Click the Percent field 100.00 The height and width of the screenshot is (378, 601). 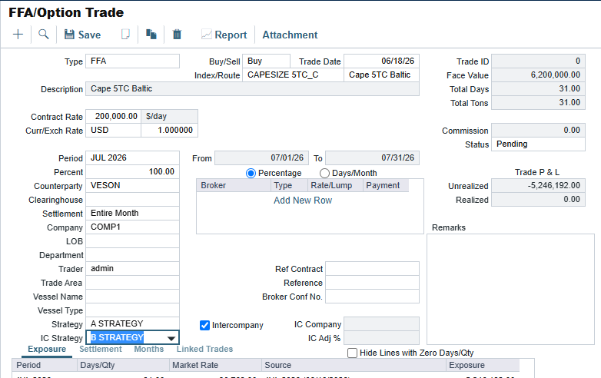pyautogui.click(x=132, y=172)
